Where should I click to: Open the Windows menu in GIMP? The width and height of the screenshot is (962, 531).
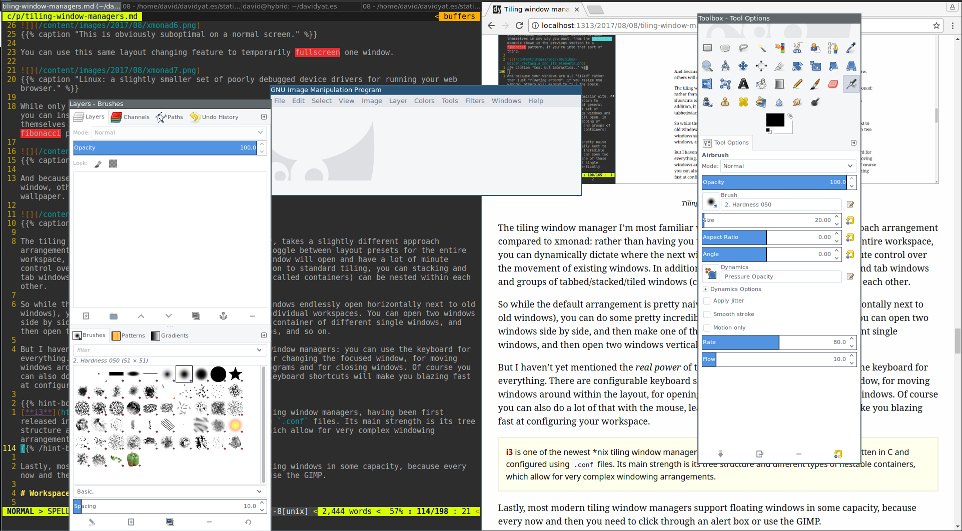click(x=506, y=101)
